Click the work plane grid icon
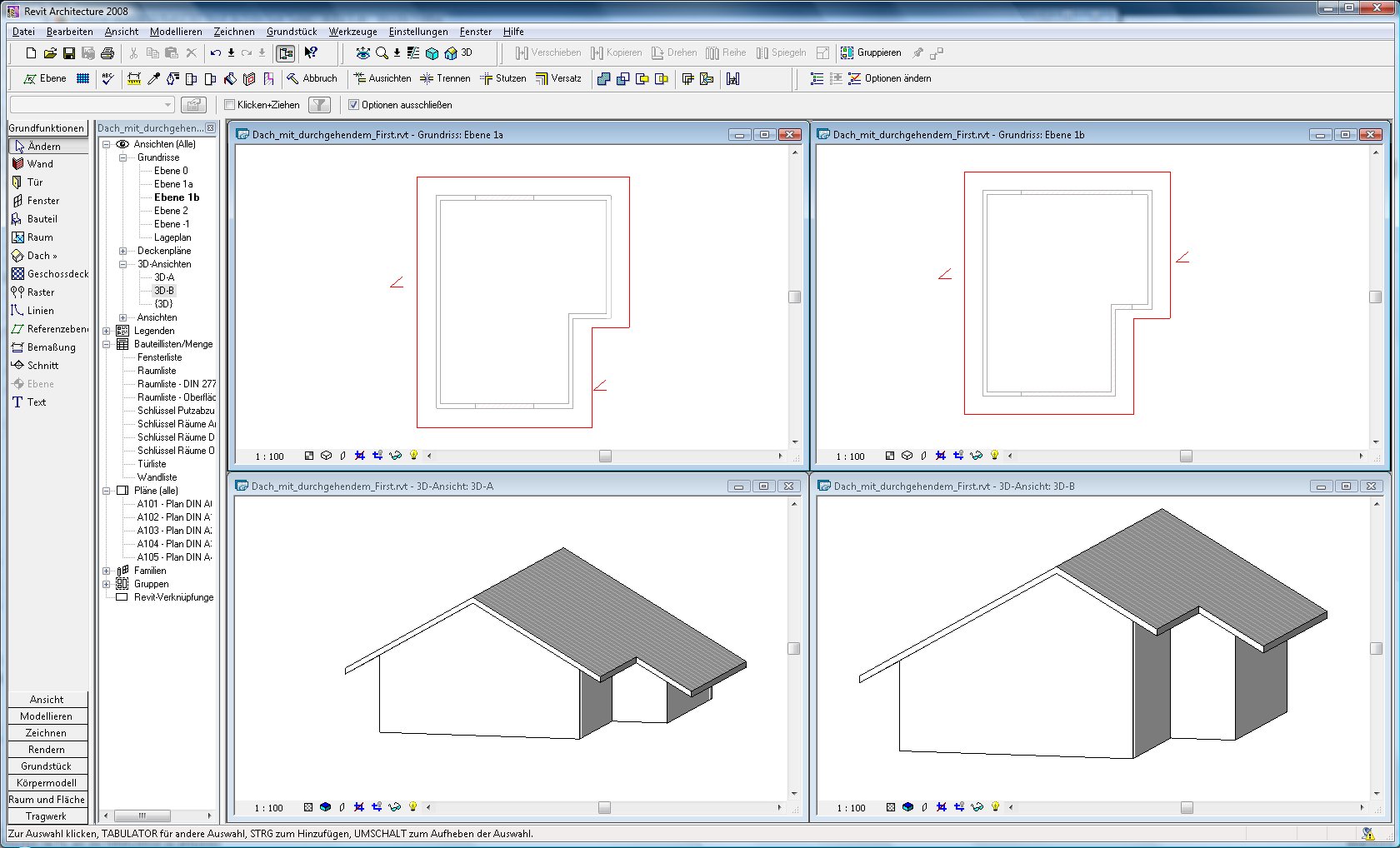Screen dimensions: 1400x848 coord(82,78)
